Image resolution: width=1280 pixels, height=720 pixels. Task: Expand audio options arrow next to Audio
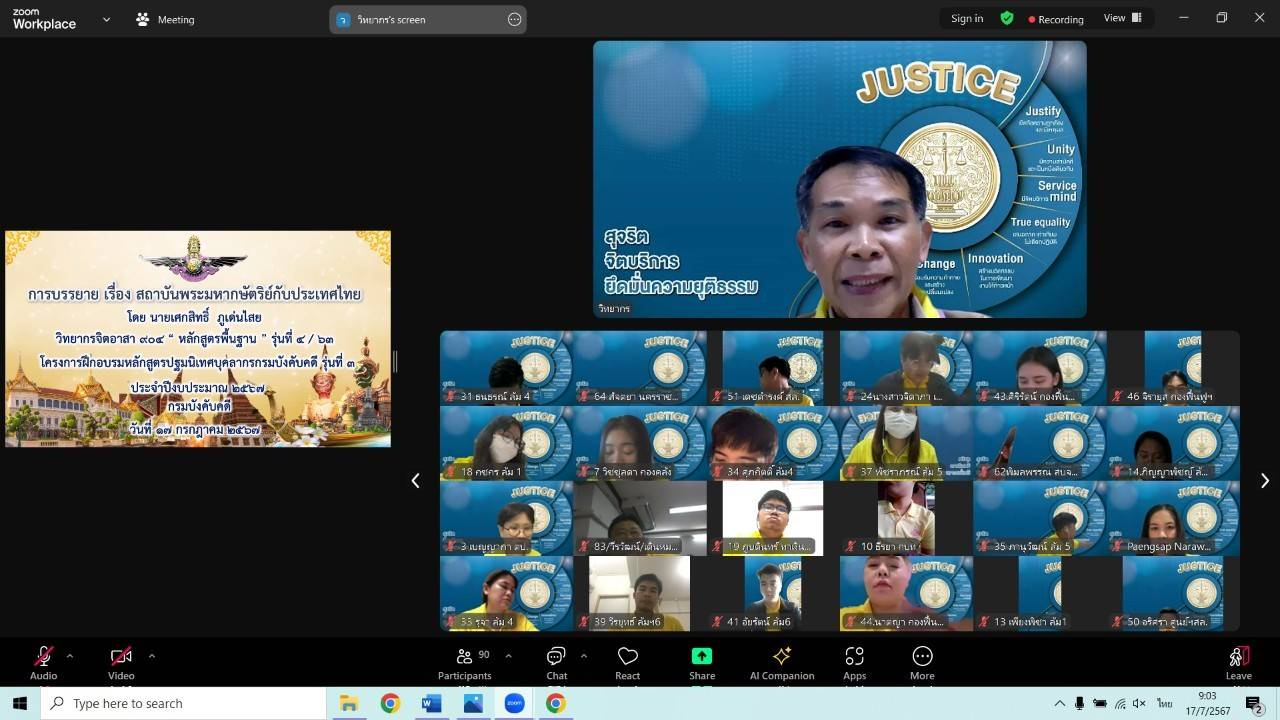point(70,656)
